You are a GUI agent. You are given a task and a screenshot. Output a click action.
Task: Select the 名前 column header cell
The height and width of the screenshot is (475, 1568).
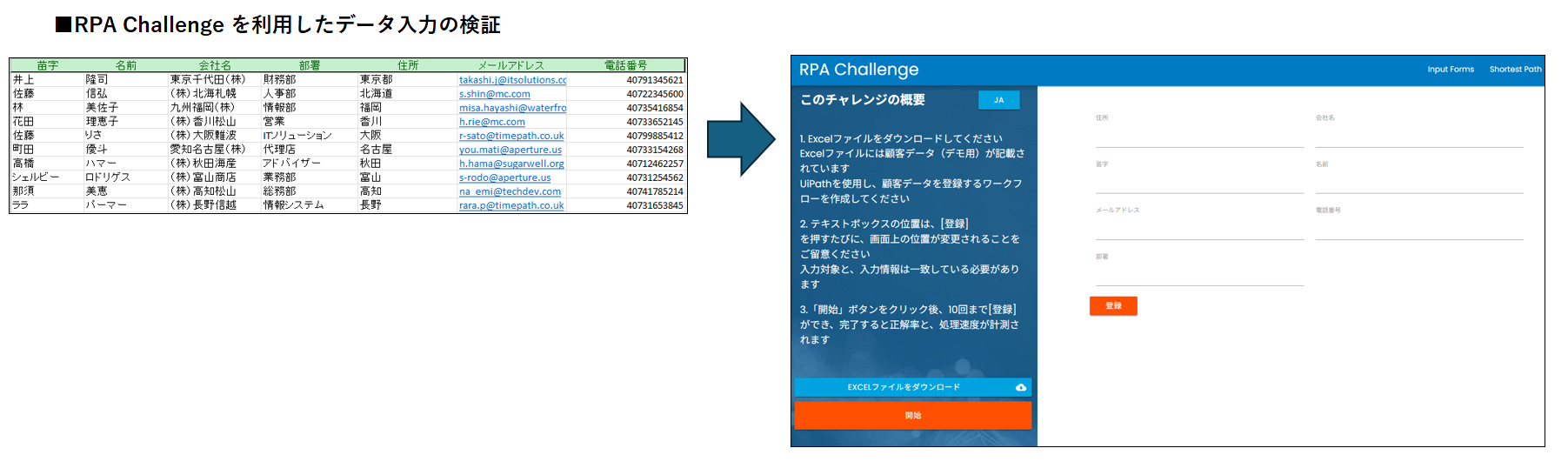click(x=126, y=65)
